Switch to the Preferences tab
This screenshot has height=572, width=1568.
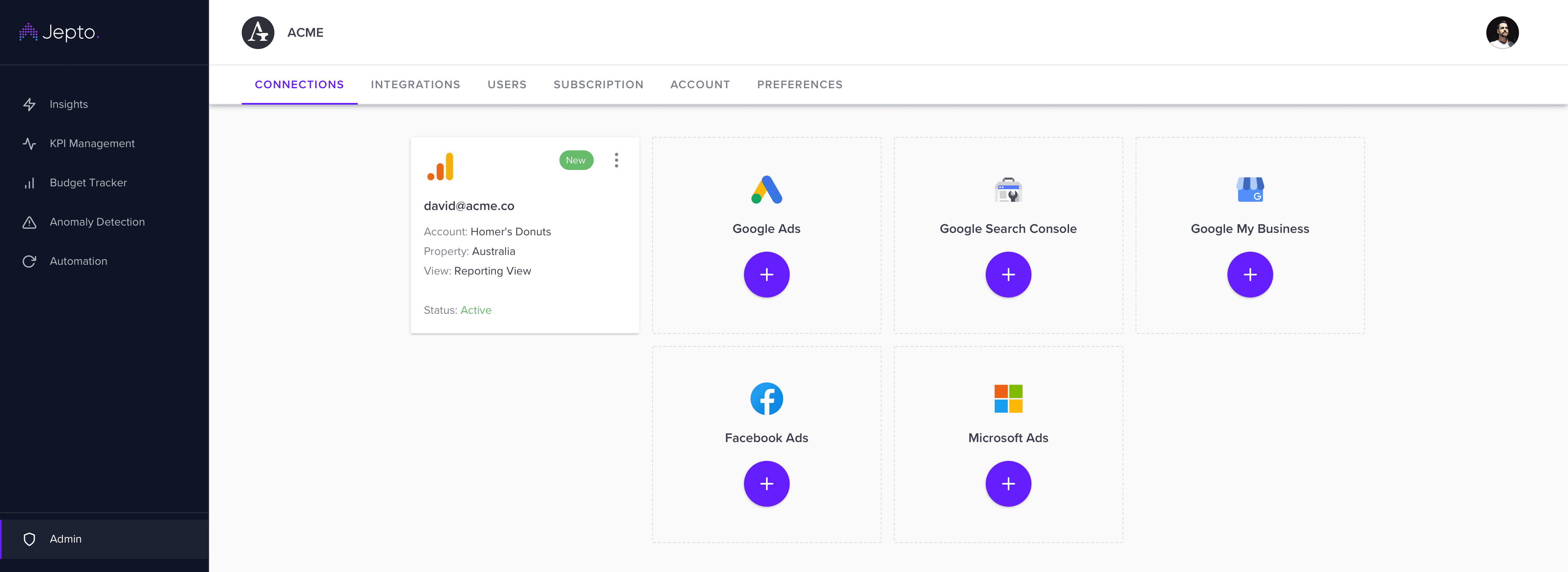pos(800,85)
